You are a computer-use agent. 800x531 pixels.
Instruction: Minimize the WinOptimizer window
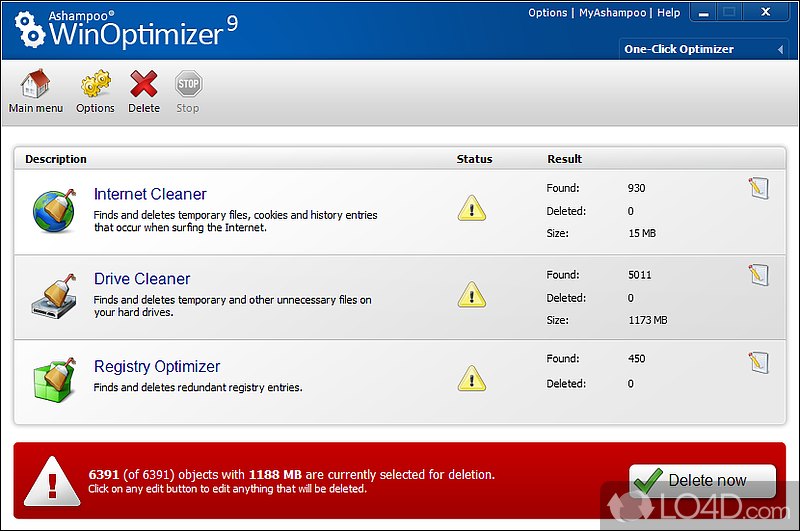(x=704, y=13)
